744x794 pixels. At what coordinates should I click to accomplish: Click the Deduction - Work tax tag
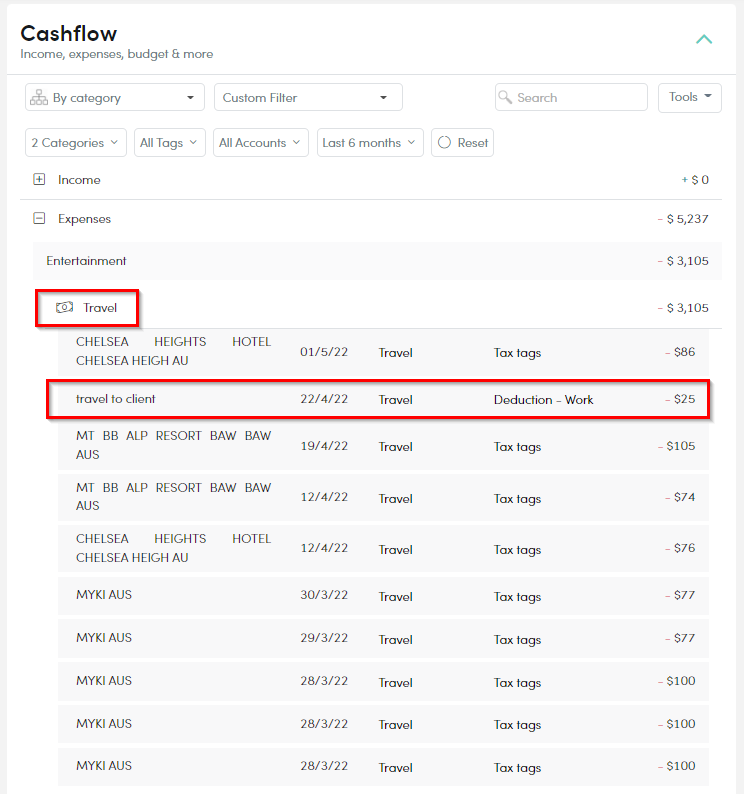(543, 400)
